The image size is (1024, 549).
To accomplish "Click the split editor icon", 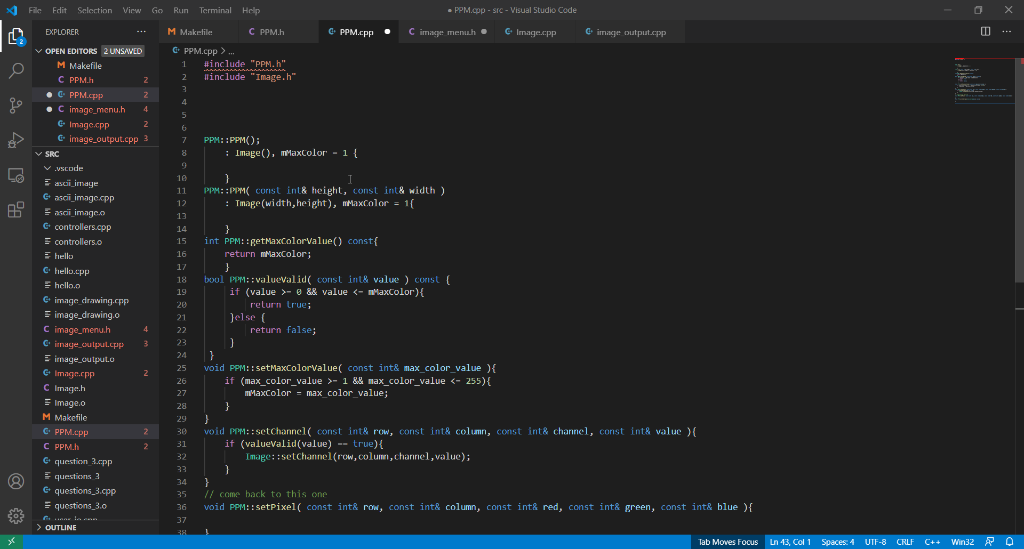I will point(986,32).
